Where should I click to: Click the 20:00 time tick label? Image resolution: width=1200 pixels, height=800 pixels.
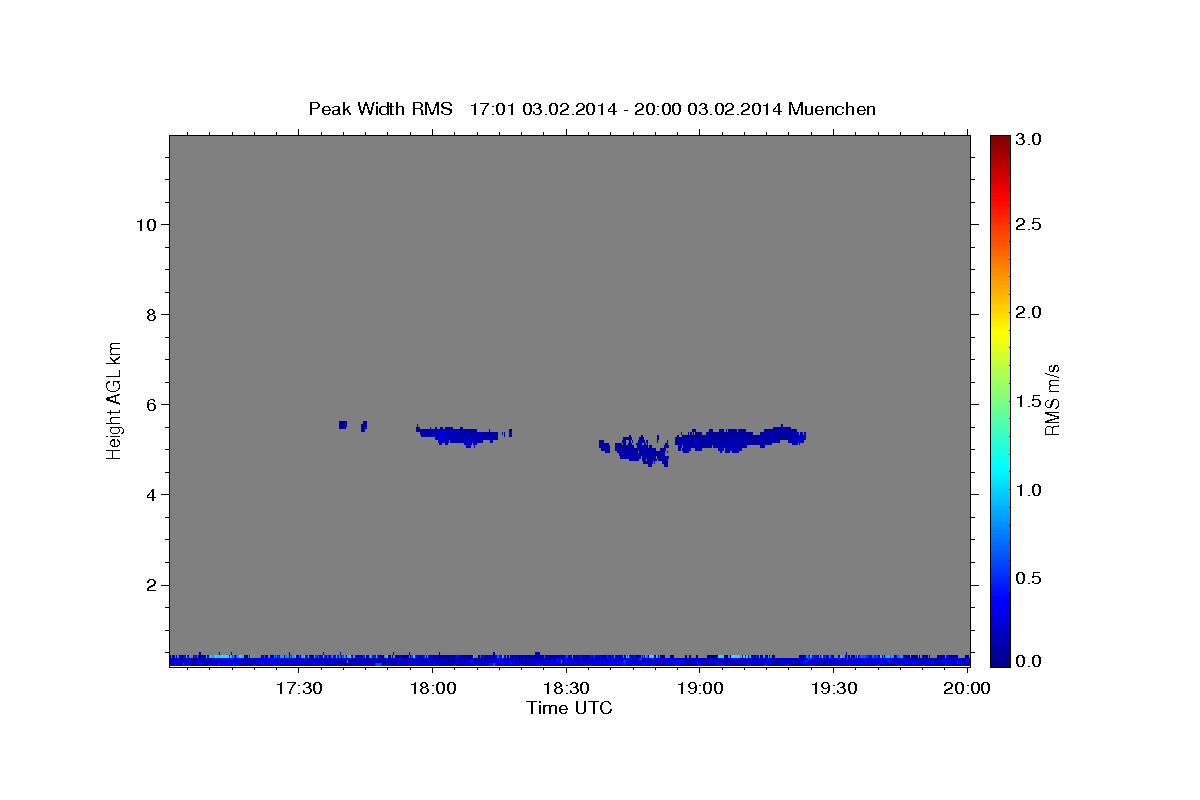coord(968,688)
